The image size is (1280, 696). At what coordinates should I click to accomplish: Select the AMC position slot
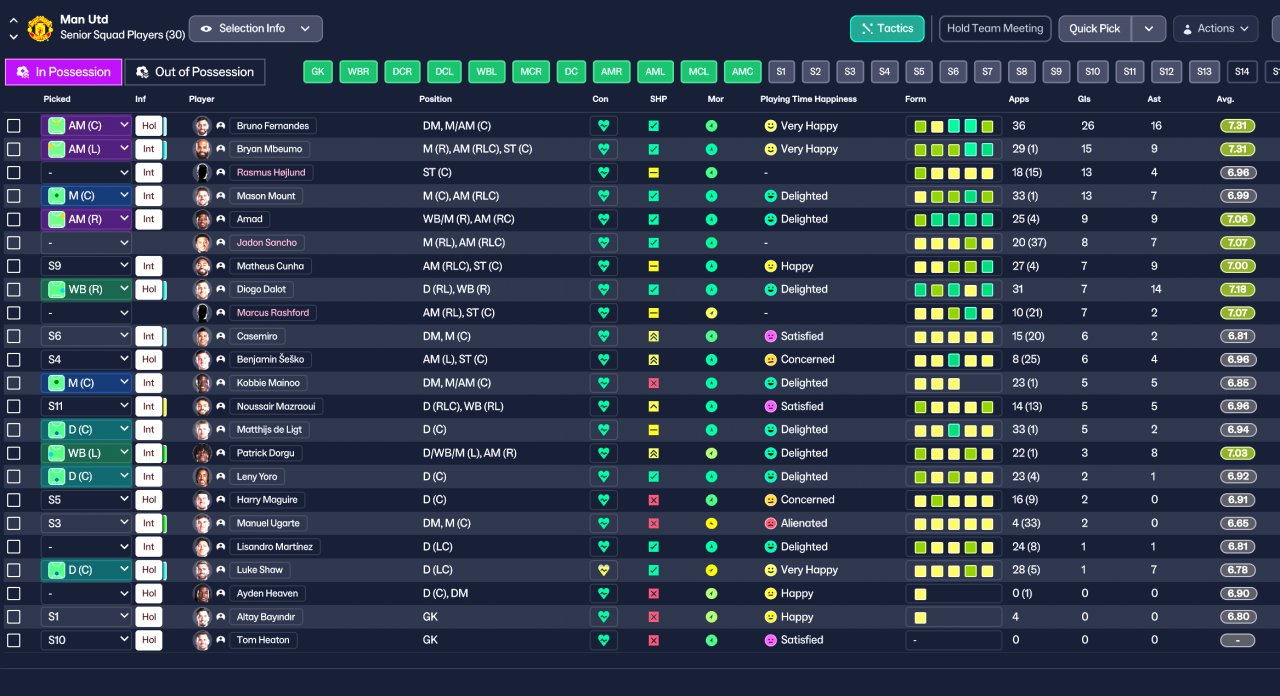pos(742,72)
